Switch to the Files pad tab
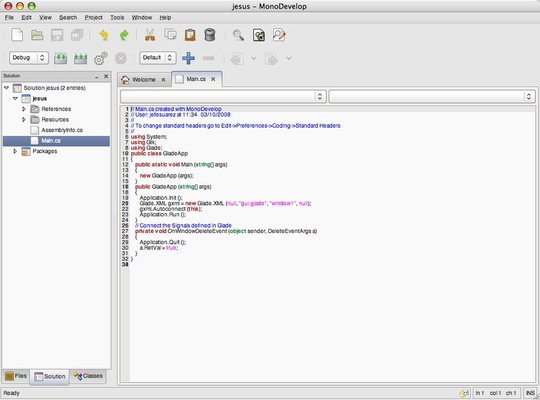Viewport: 540px width, 400px height. 16,376
